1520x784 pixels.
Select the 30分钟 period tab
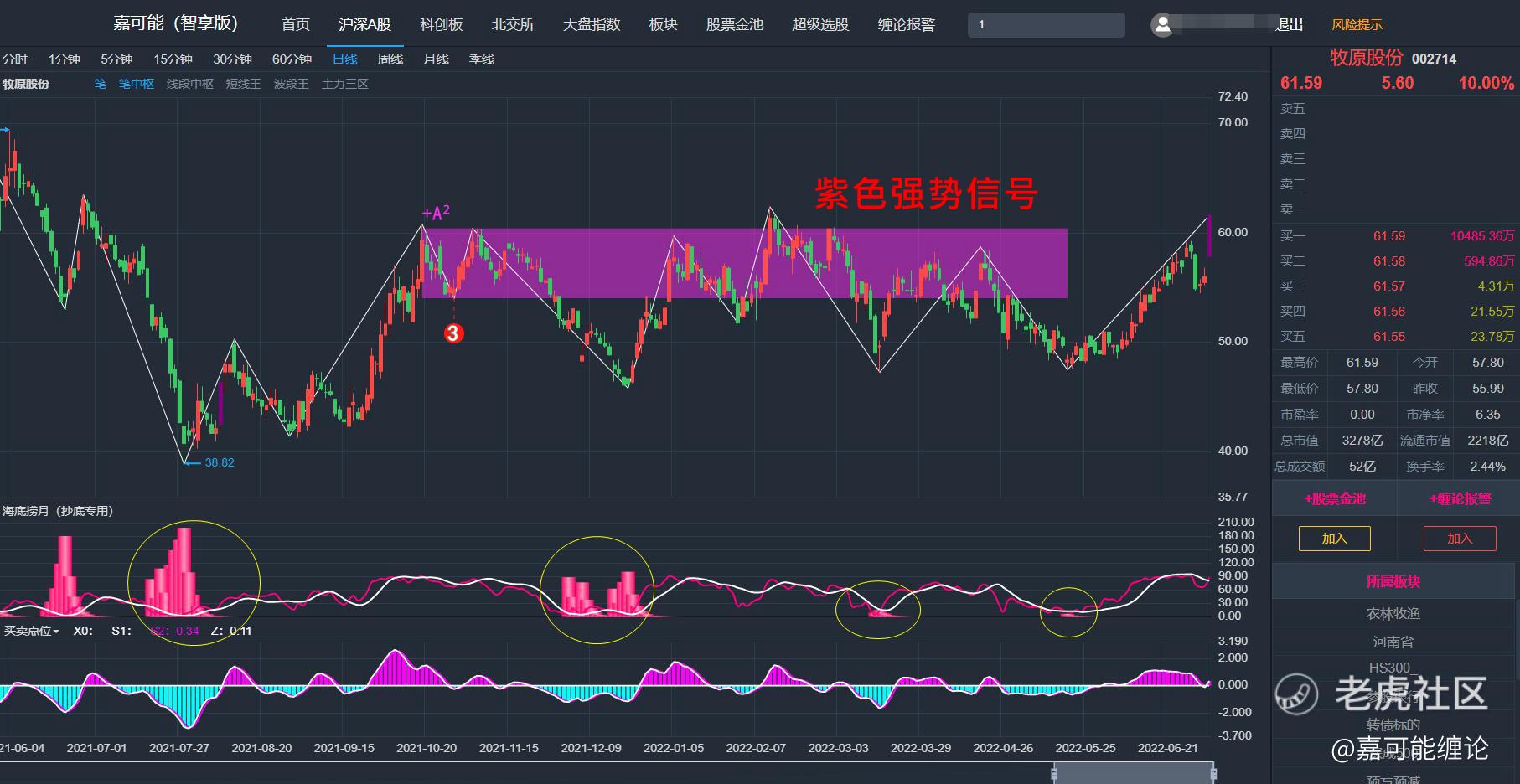[232, 59]
